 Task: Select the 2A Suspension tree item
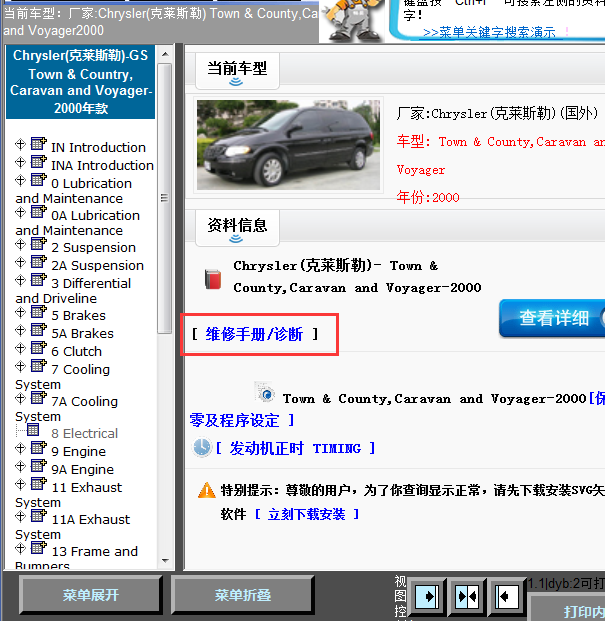click(x=97, y=265)
